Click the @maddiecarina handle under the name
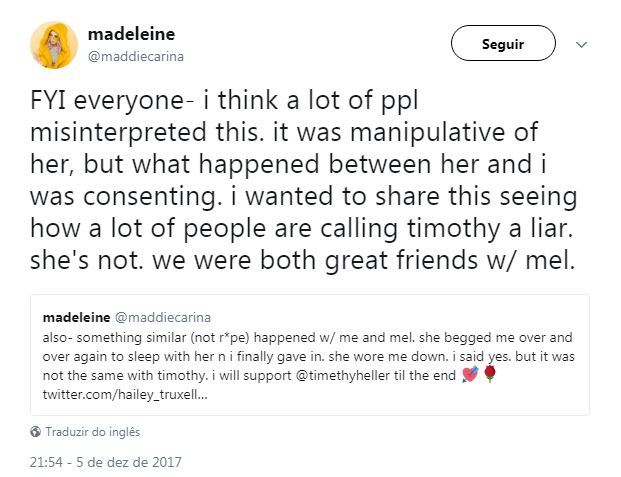621x477 pixels. pyautogui.click(x=136, y=57)
